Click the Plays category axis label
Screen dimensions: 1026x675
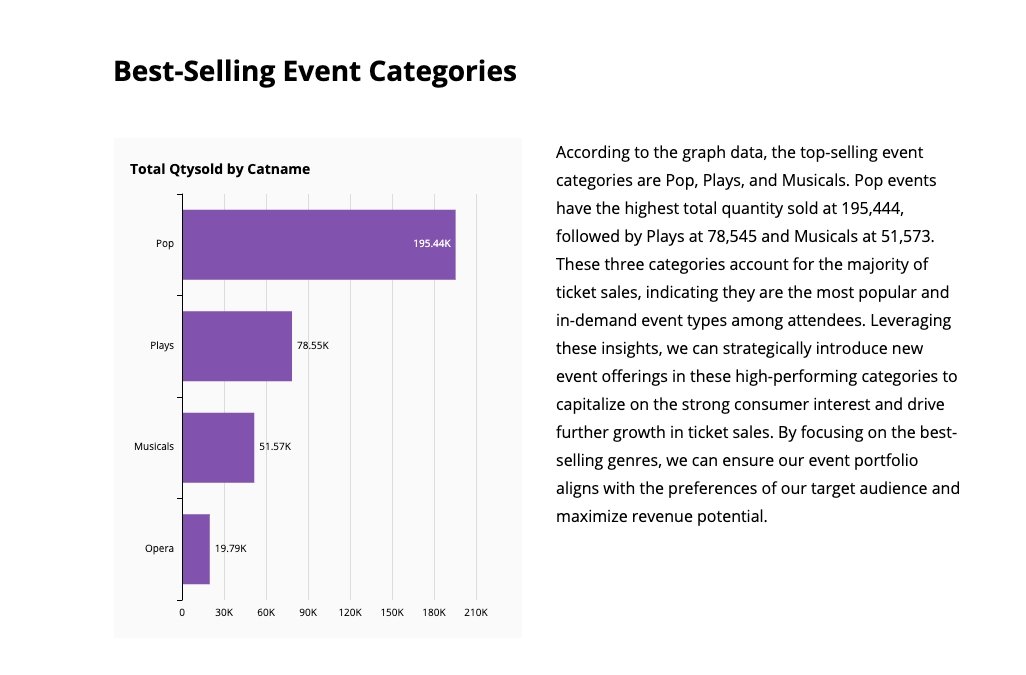[162, 345]
